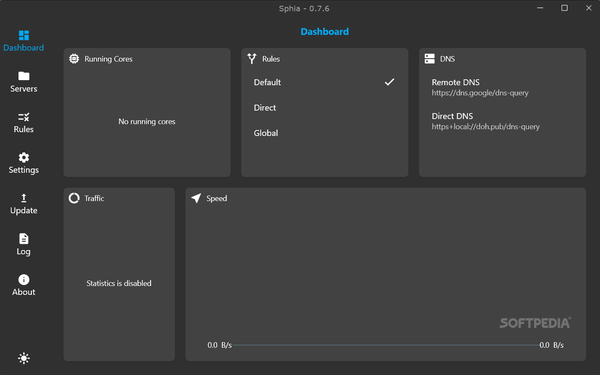Click the left 0.0 B/s speed value
The height and width of the screenshot is (375, 600).
(x=220, y=345)
